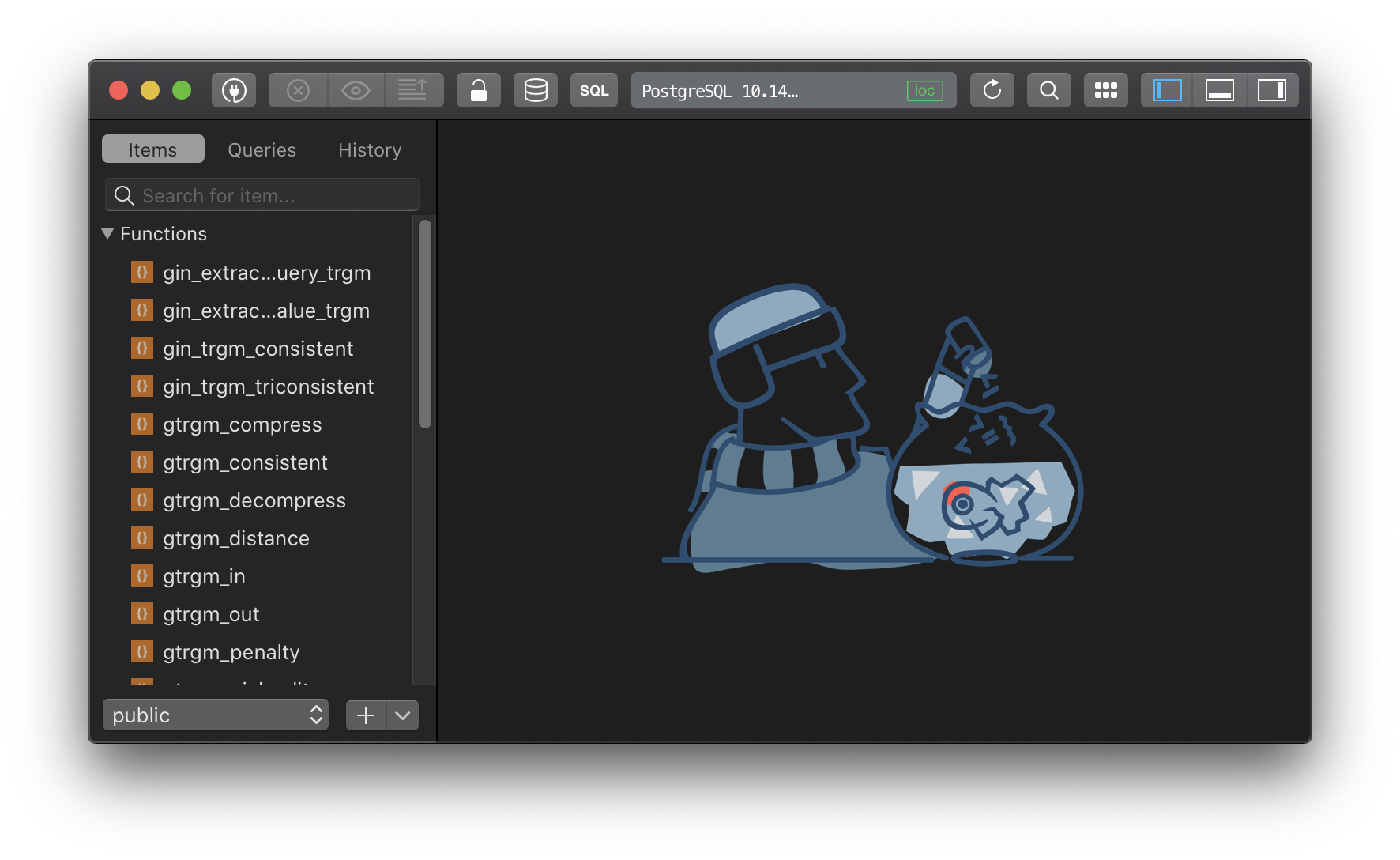The width and height of the screenshot is (1400, 860).
Task: Open the SQL query editor button
Action: (x=594, y=90)
